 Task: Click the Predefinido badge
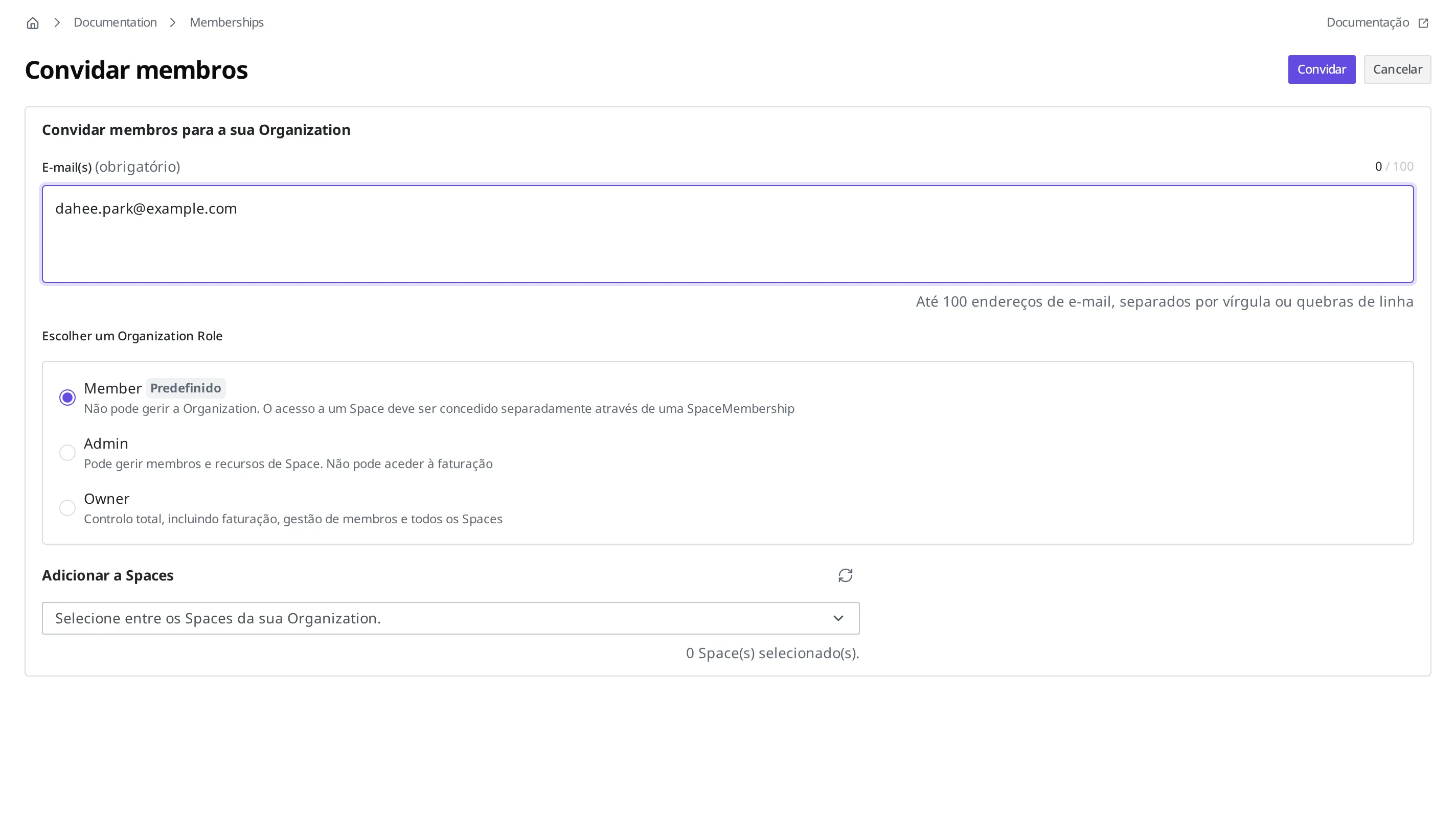coord(186,388)
